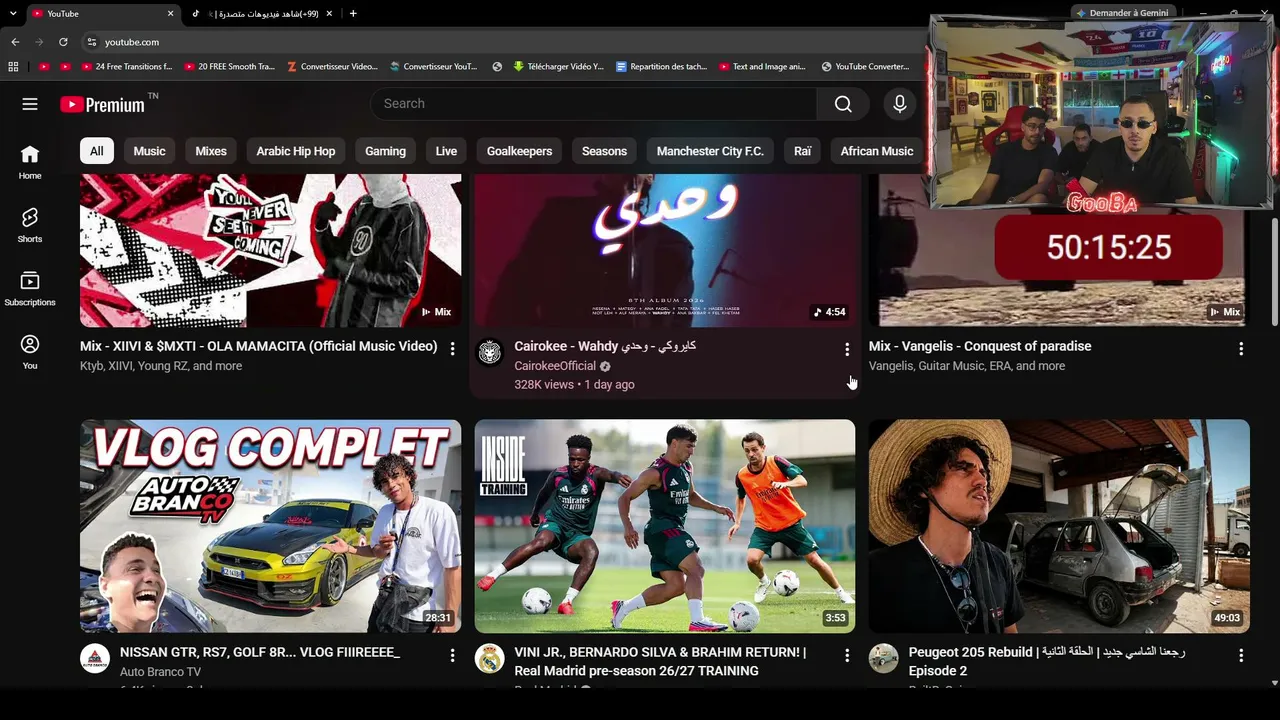Open options for XIIVI & $MXTI mix
The width and height of the screenshot is (1280, 720).
point(452,349)
